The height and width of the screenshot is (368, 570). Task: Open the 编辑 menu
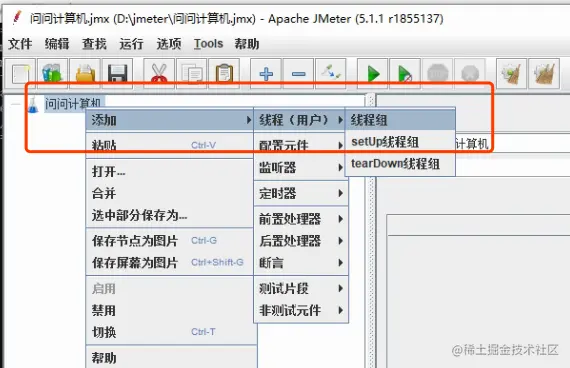(57, 44)
